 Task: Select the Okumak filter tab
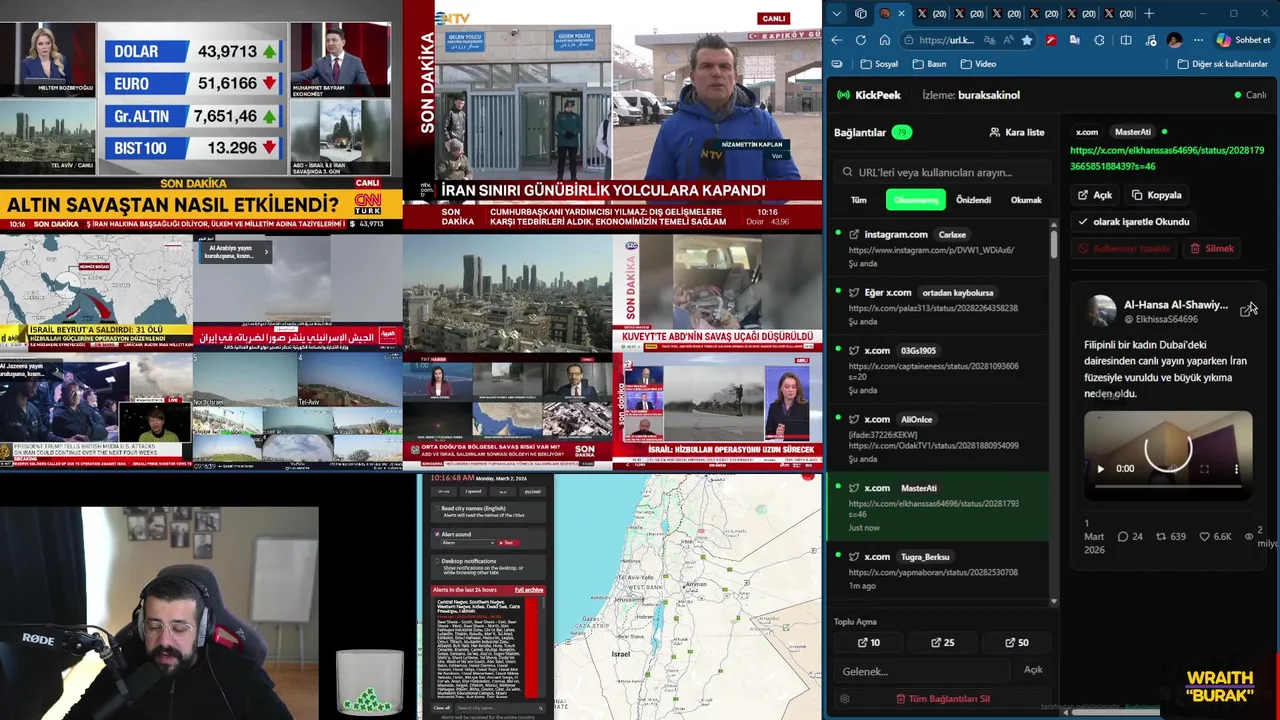tap(1026, 200)
